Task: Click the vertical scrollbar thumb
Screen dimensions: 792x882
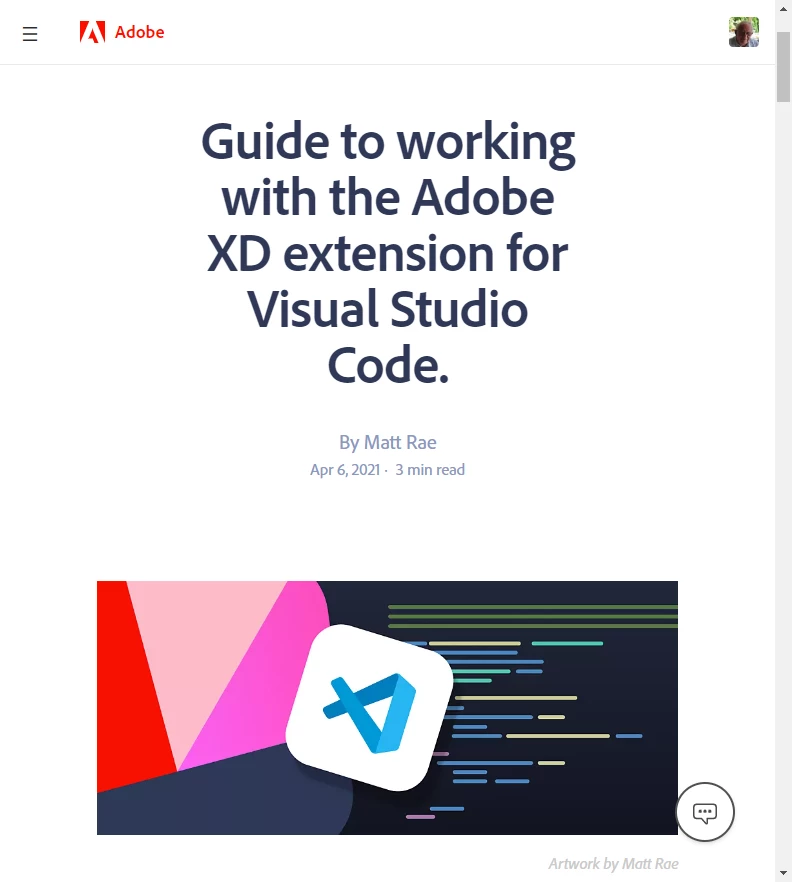Action: click(783, 67)
